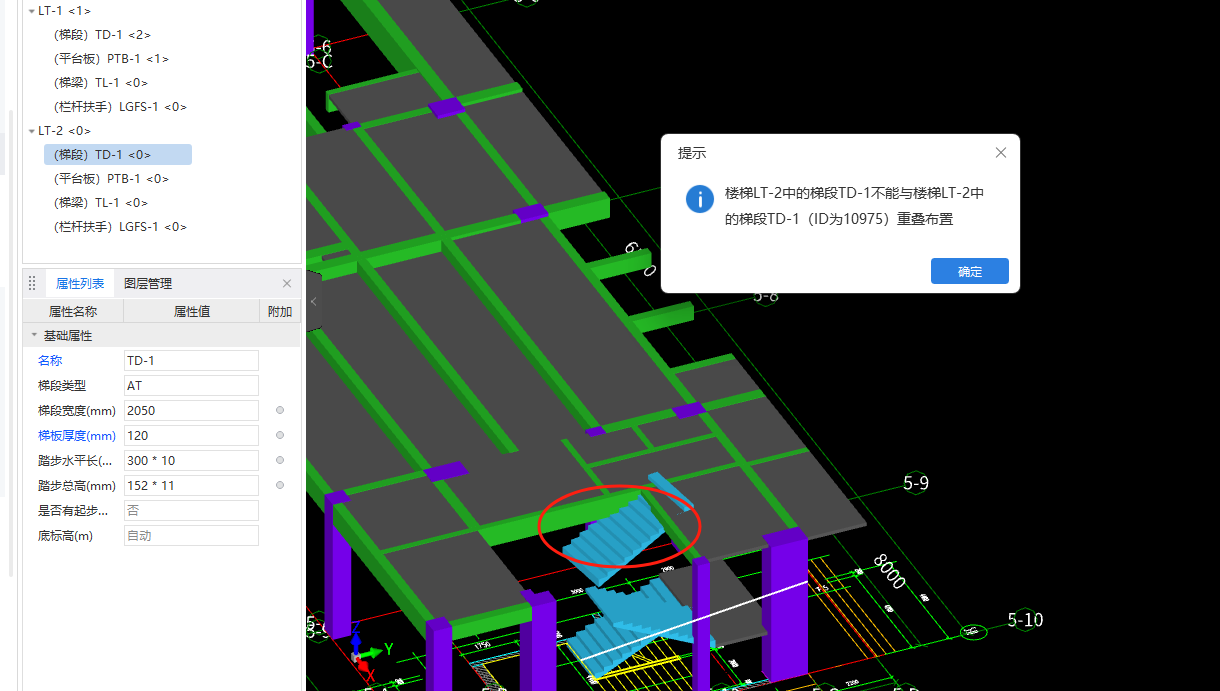Select (栏杆扶手) LGFS-1 <0> under LT-2
The image size is (1220, 691).
(120, 227)
